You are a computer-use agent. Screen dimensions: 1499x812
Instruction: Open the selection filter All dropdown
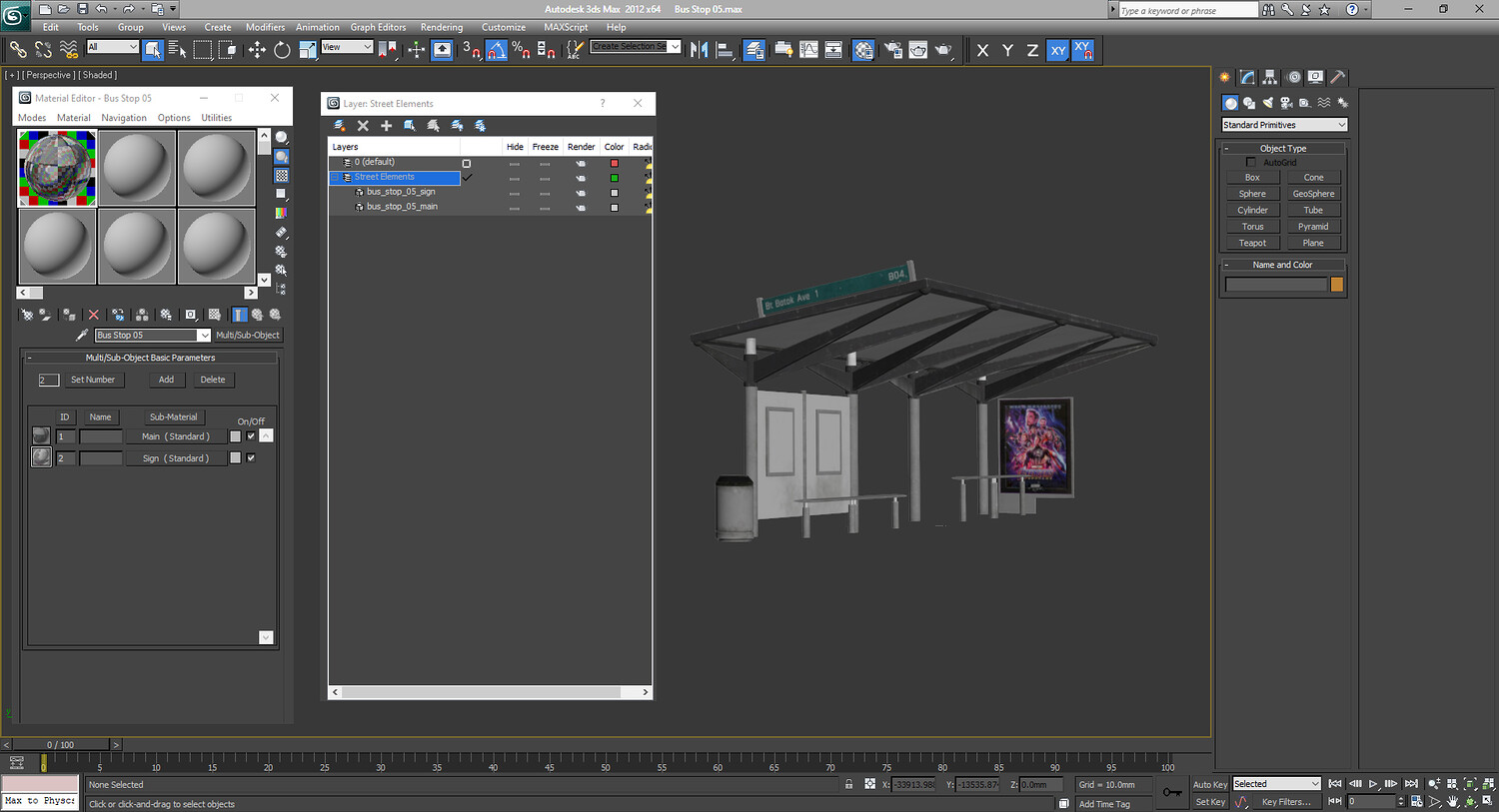click(x=113, y=47)
